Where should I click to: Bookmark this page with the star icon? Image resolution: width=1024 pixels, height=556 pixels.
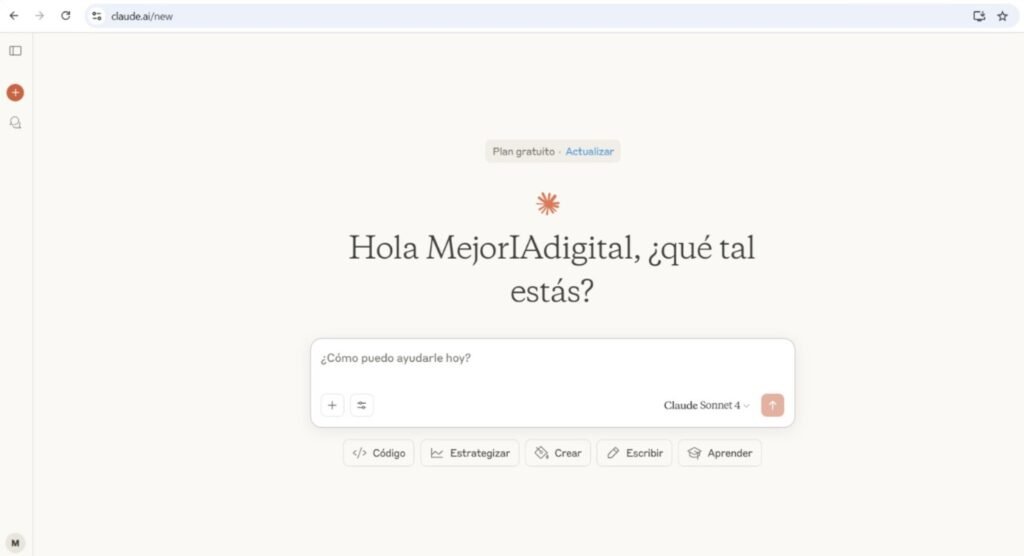point(1002,16)
